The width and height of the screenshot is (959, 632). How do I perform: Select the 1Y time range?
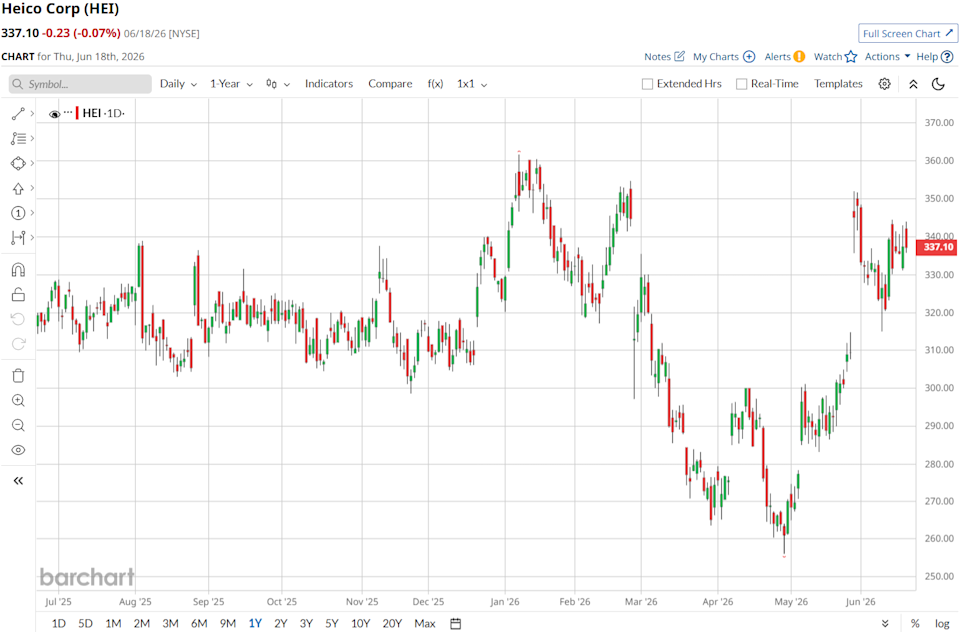[x=255, y=623]
